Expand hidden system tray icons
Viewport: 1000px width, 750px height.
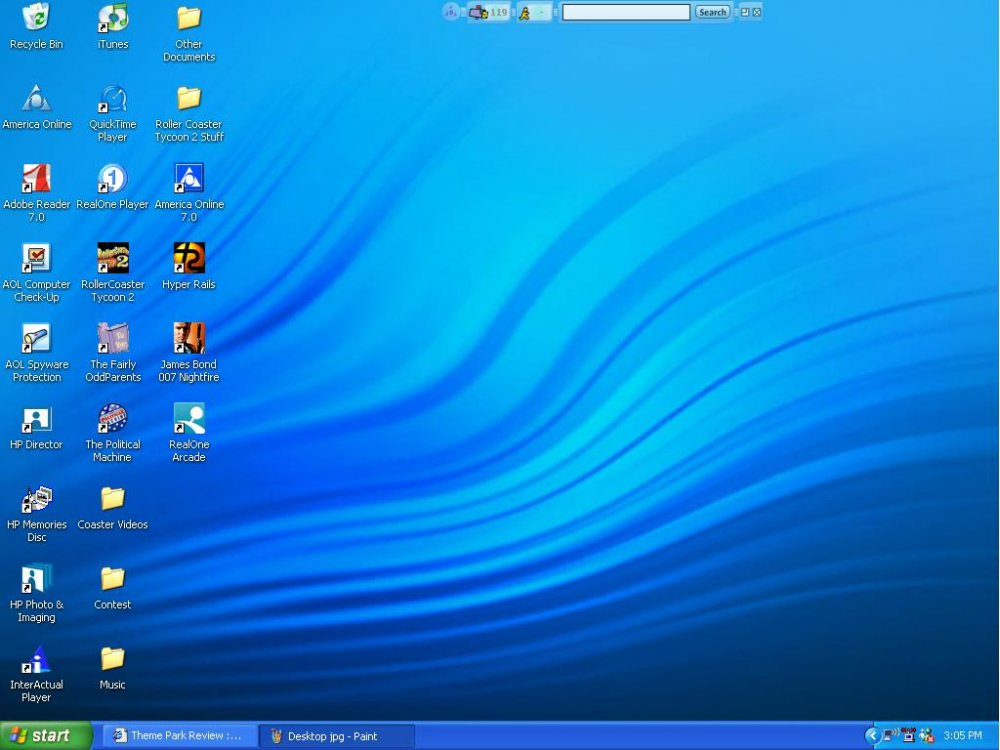pyautogui.click(x=873, y=736)
